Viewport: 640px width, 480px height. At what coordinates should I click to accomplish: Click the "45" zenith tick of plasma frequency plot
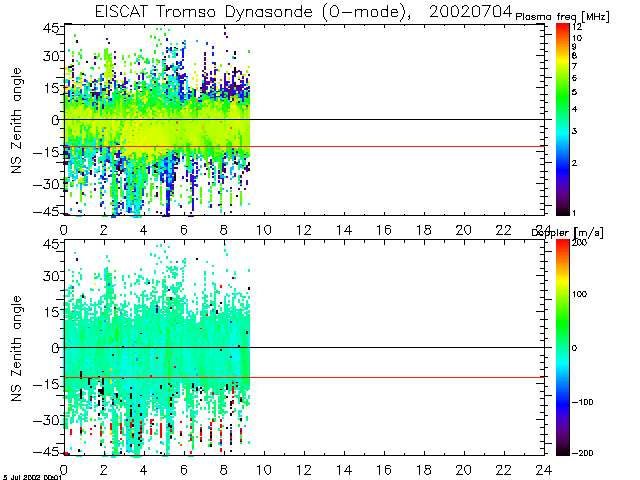[x=51, y=29]
